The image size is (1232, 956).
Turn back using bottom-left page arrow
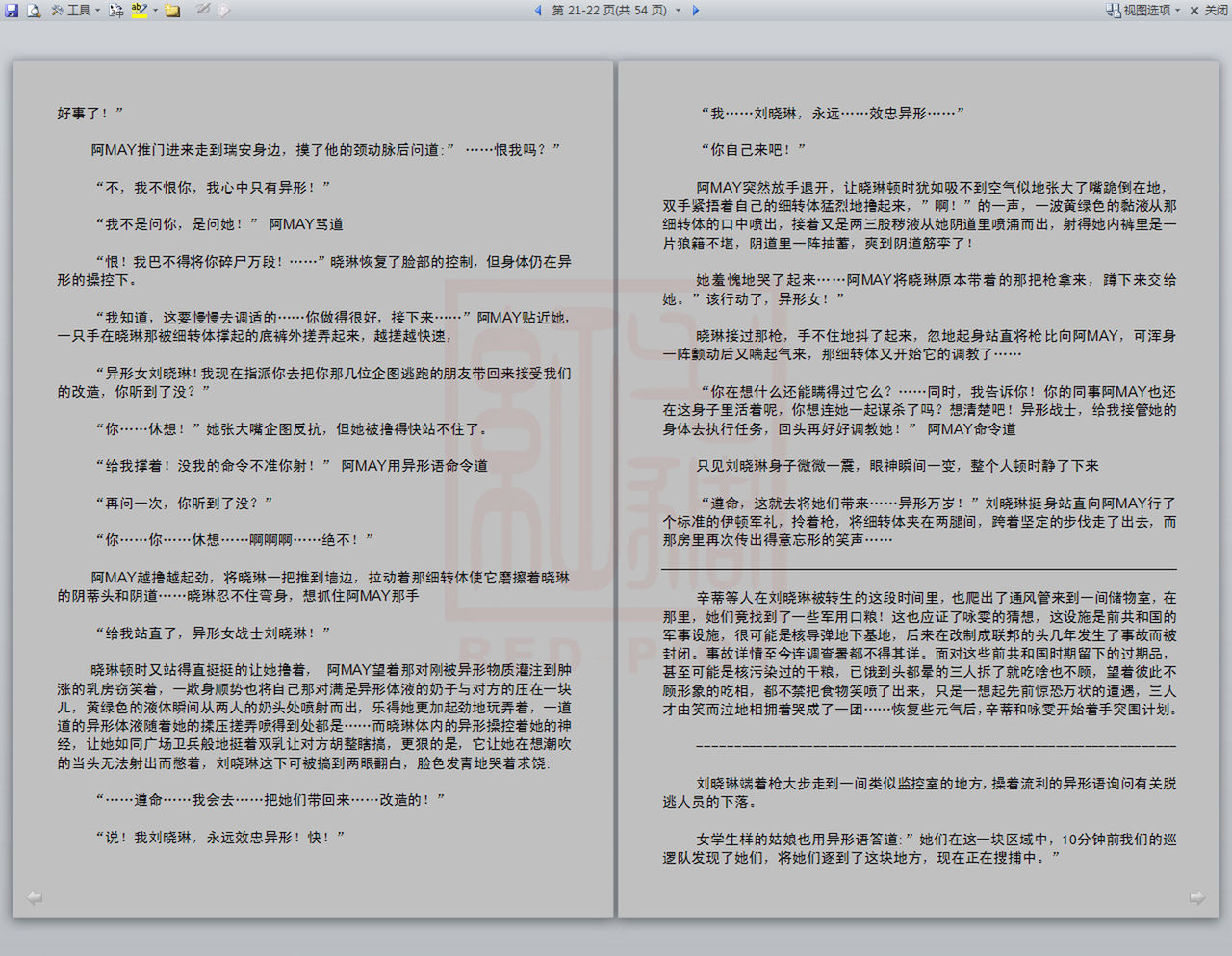click(35, 898)
